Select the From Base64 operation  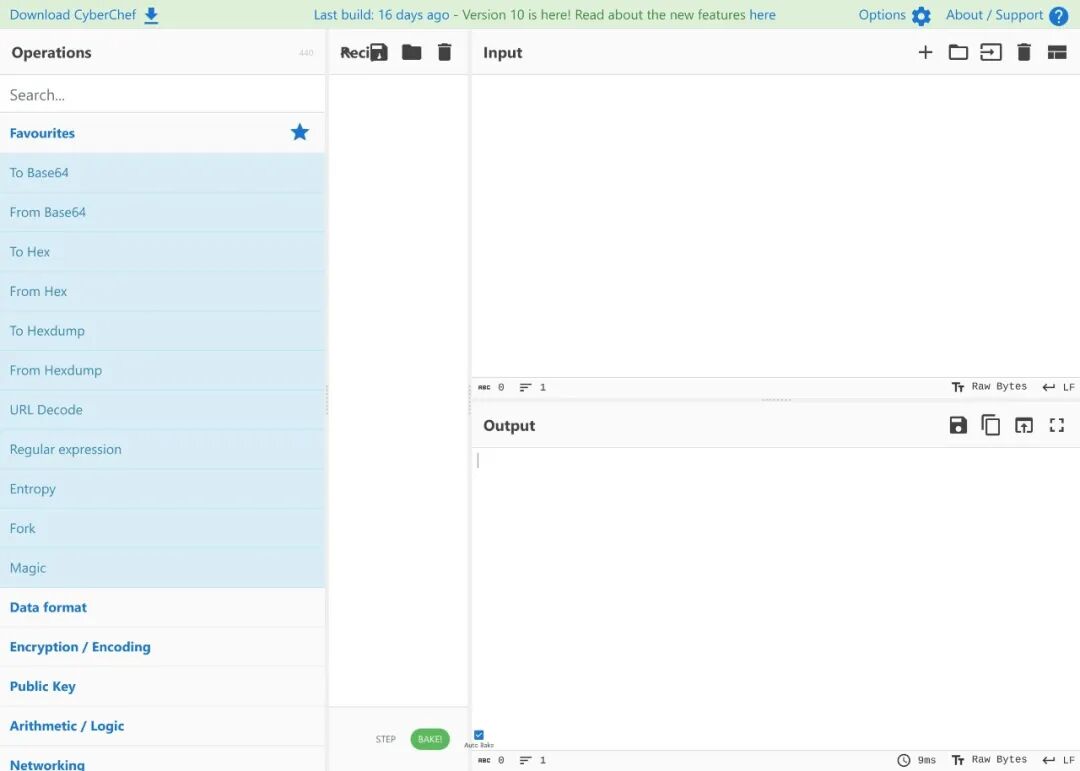pyautogui.click(x=163, y=212)
